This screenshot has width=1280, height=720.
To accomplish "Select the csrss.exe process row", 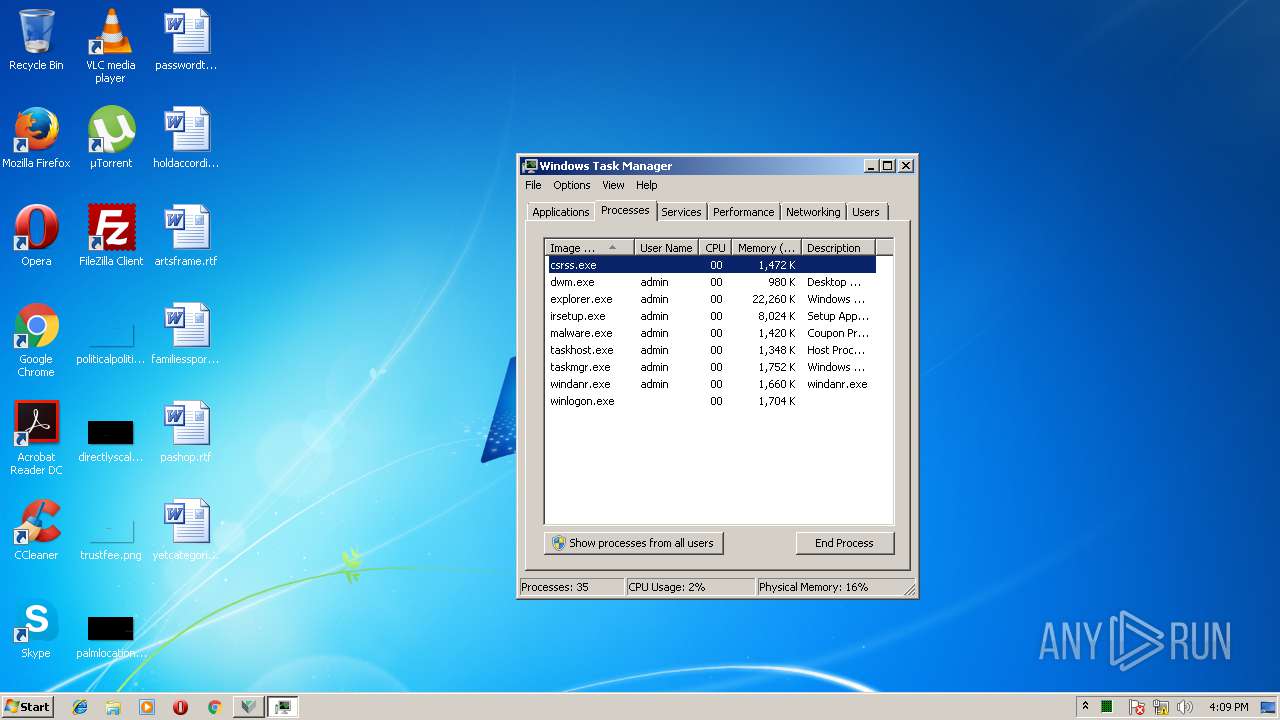I will coord(711,265).
